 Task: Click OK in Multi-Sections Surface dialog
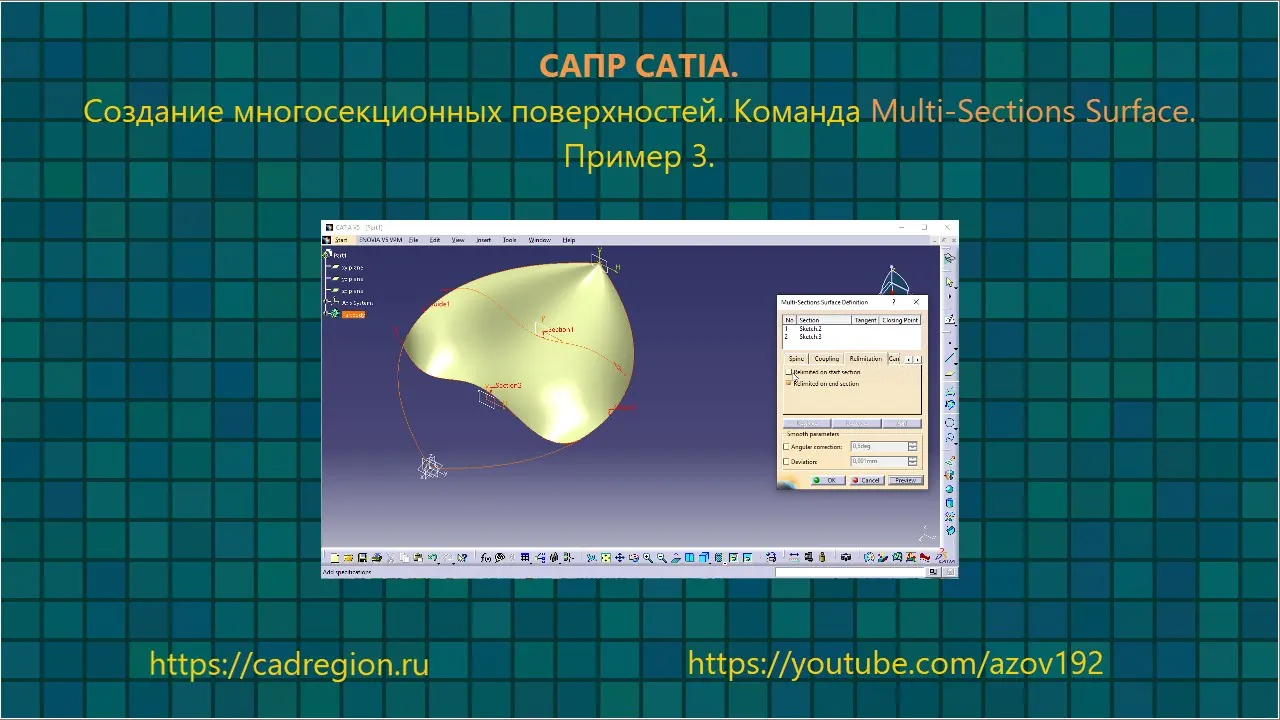point(828,480)
